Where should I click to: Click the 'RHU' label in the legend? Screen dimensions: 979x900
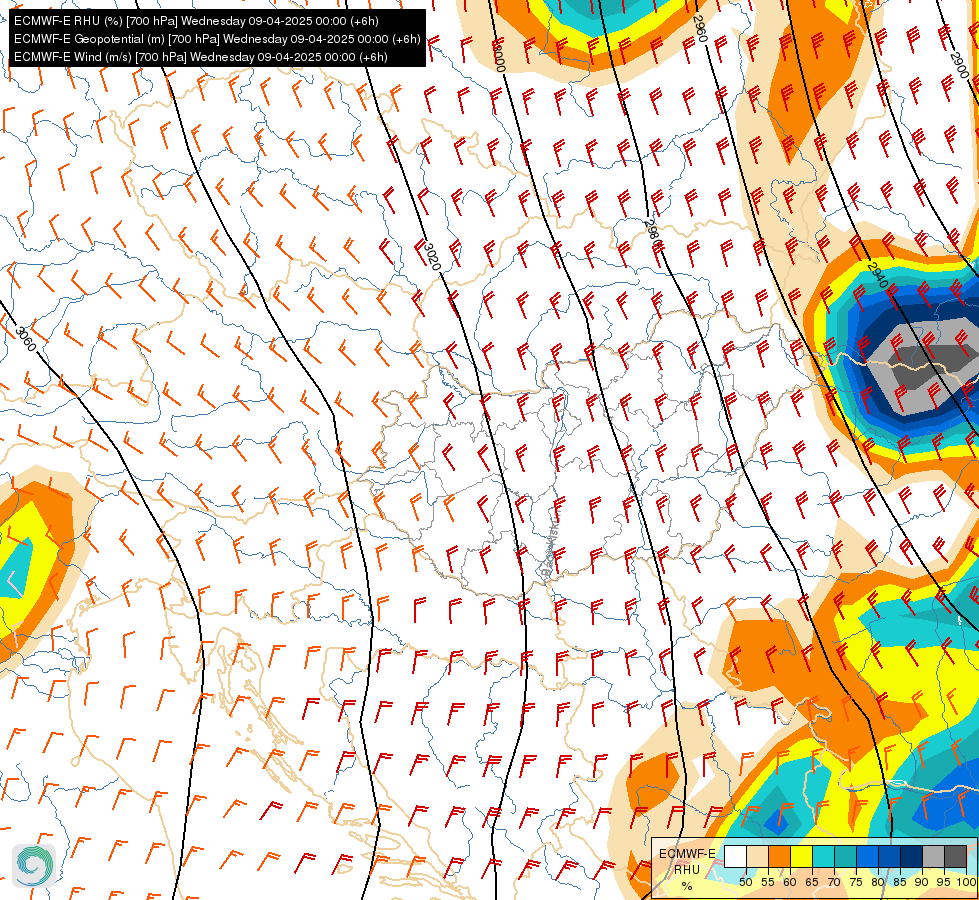pos(687,870)
